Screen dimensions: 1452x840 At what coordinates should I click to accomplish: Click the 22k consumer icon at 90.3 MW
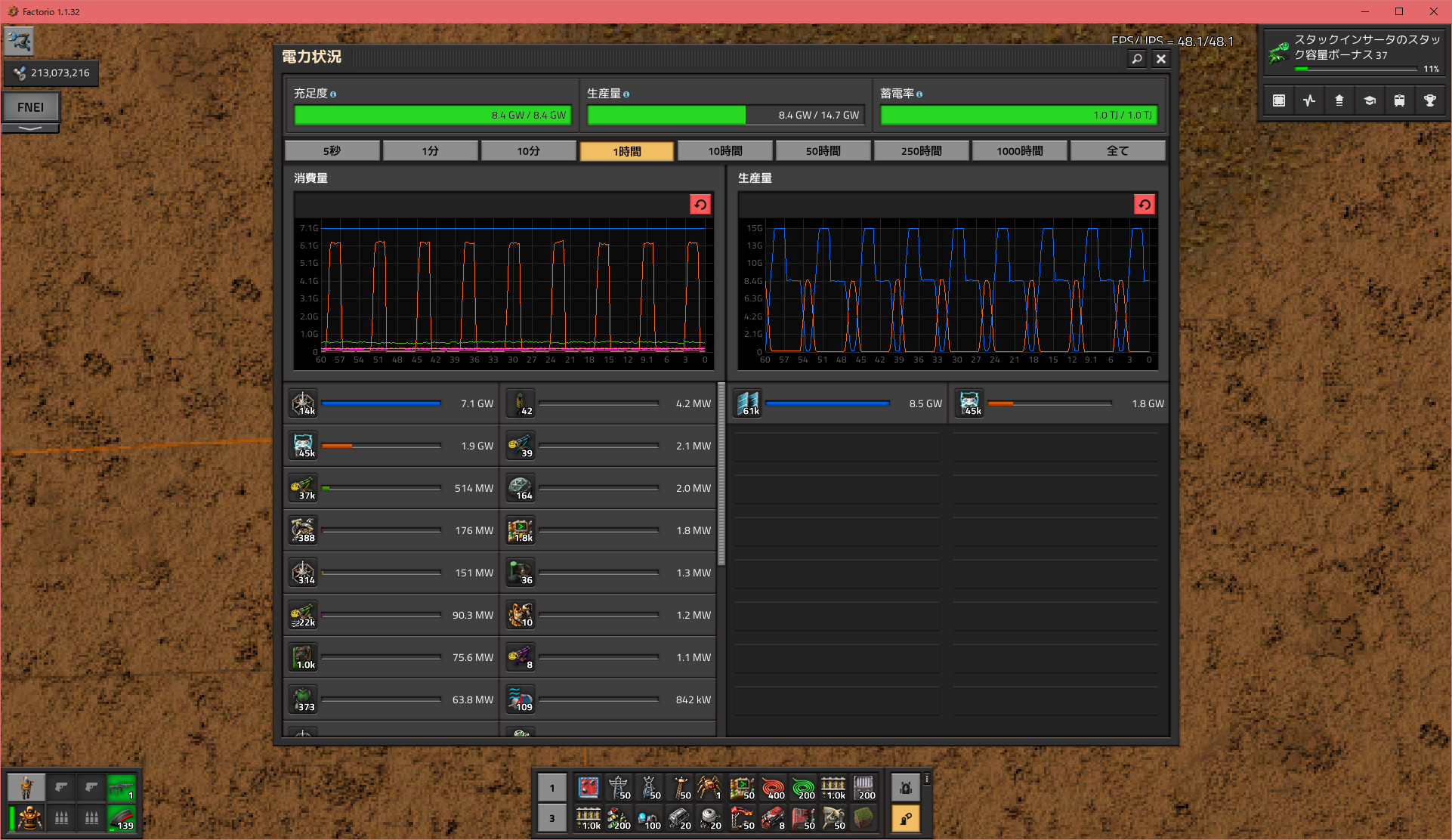click(x=304, y=615)
